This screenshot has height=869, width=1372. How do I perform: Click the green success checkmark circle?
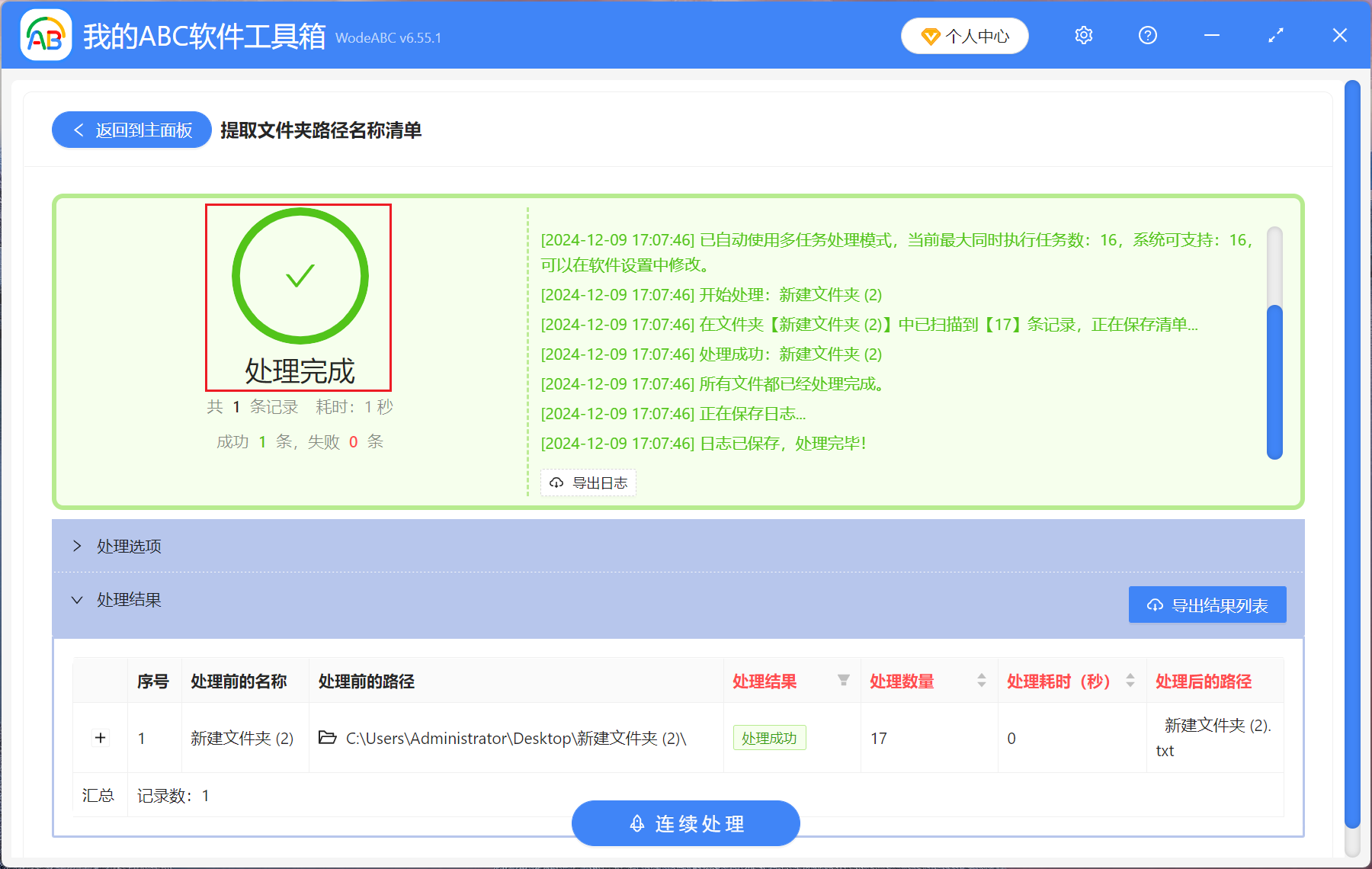click(x=300, y=276)
